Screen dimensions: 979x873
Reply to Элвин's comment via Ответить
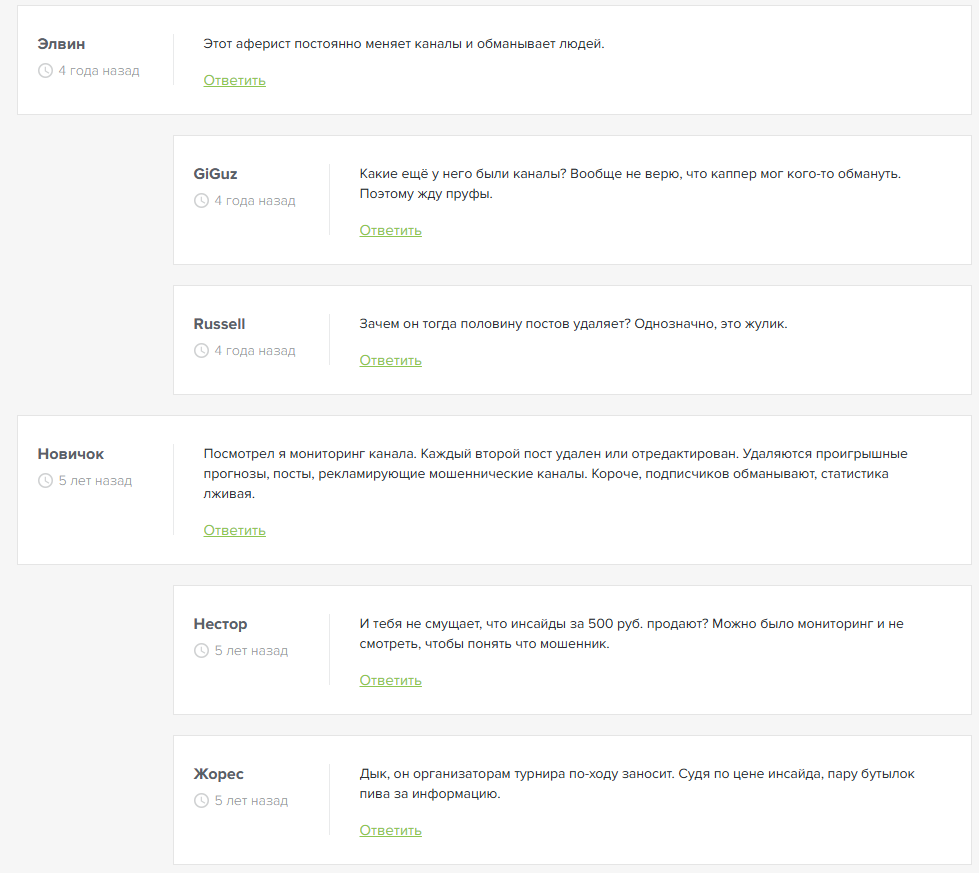(235, 81)
